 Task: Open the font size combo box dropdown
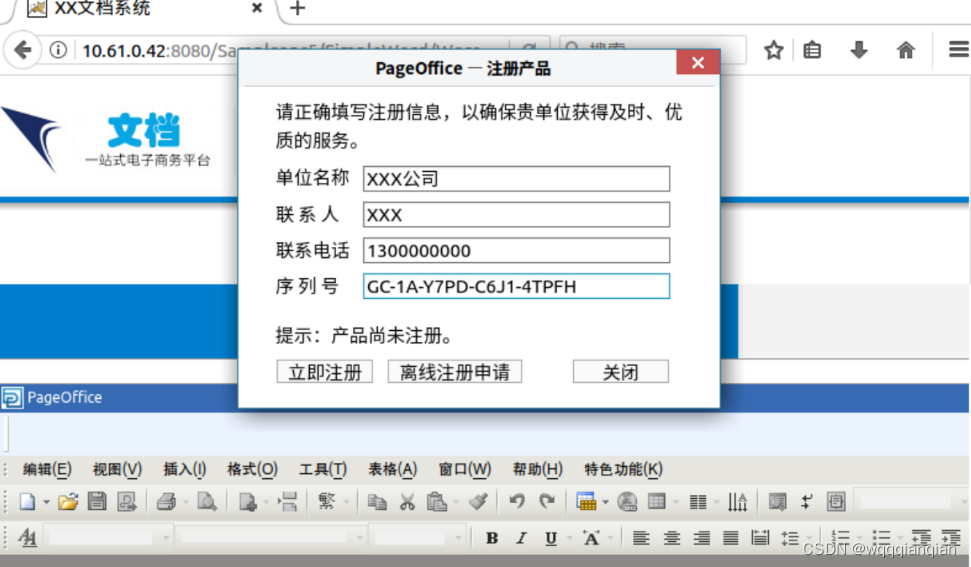(458, 538)
